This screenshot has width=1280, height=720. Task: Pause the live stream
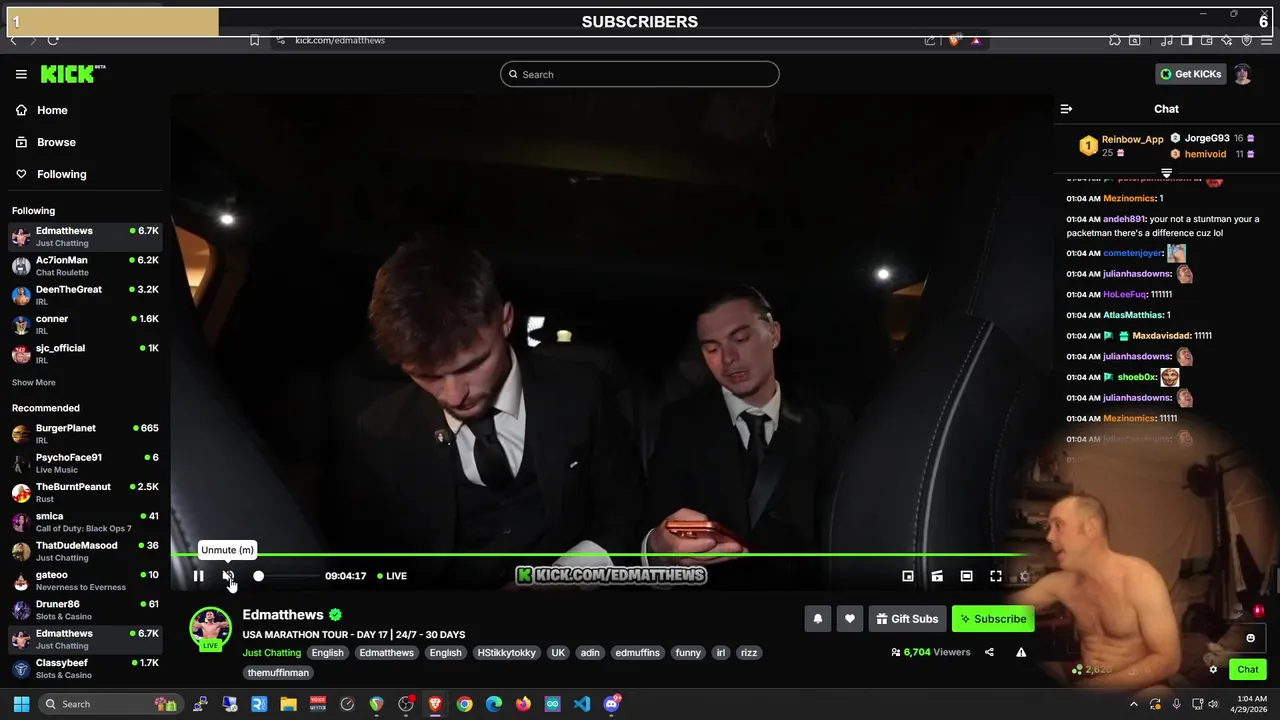coord(198,576)
